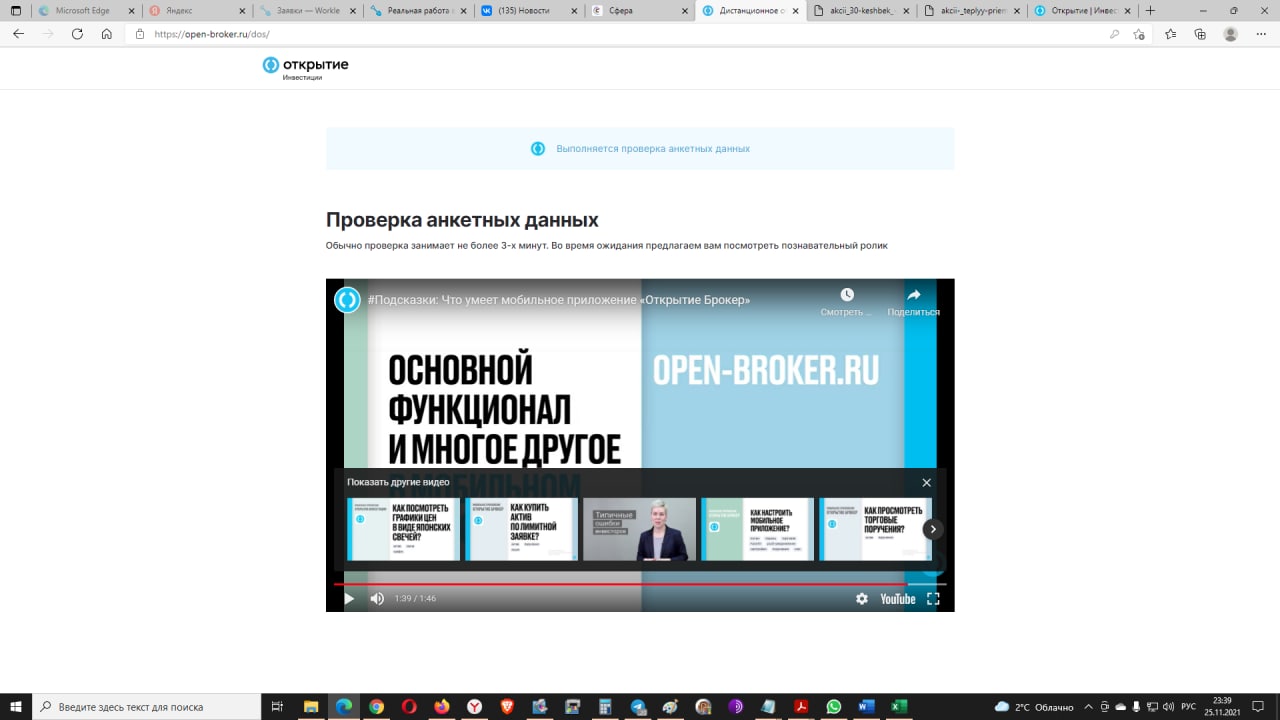Mute the video volume speaker icon
Image resolution: width=1280 pixels, height=720 pixels.
pyautogui.click(x=377, y=598)
